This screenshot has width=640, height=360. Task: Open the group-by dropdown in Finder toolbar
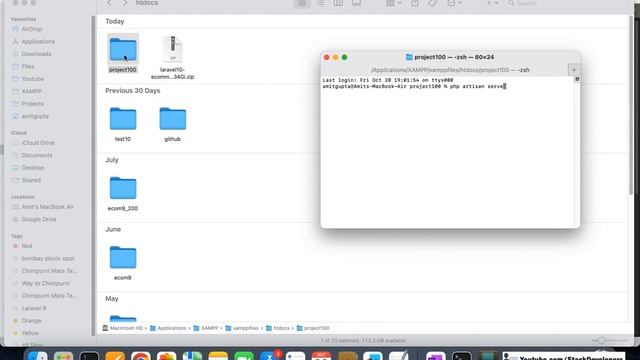pos(393,3)
